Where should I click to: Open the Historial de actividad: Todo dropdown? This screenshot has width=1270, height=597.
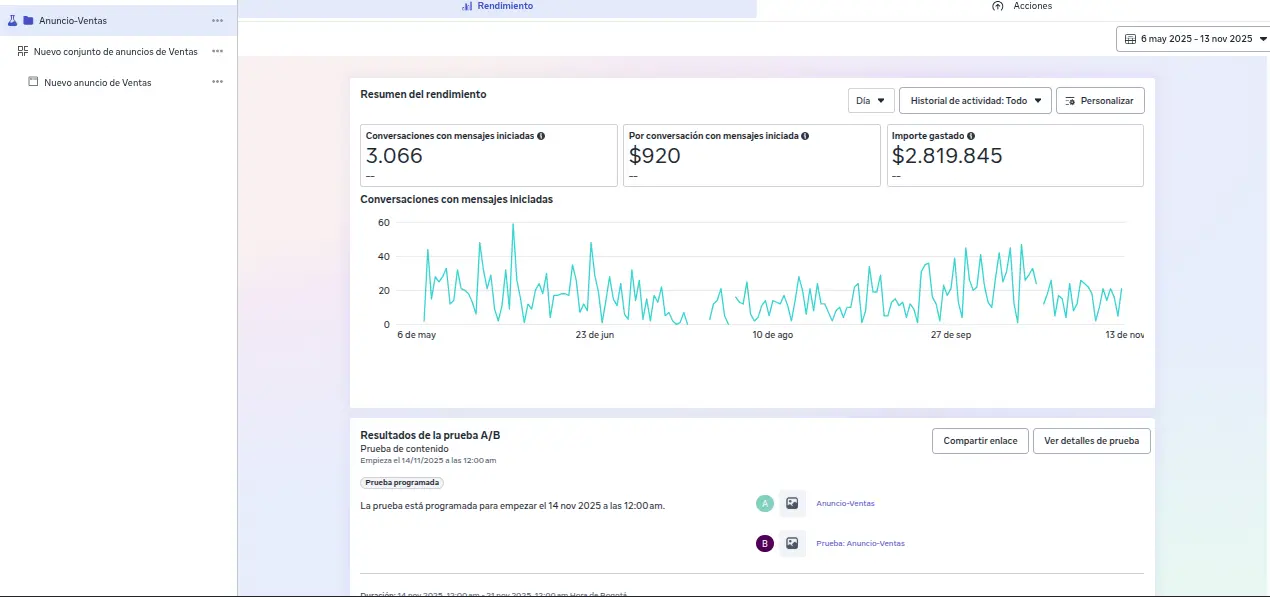(x=974, y=100)
